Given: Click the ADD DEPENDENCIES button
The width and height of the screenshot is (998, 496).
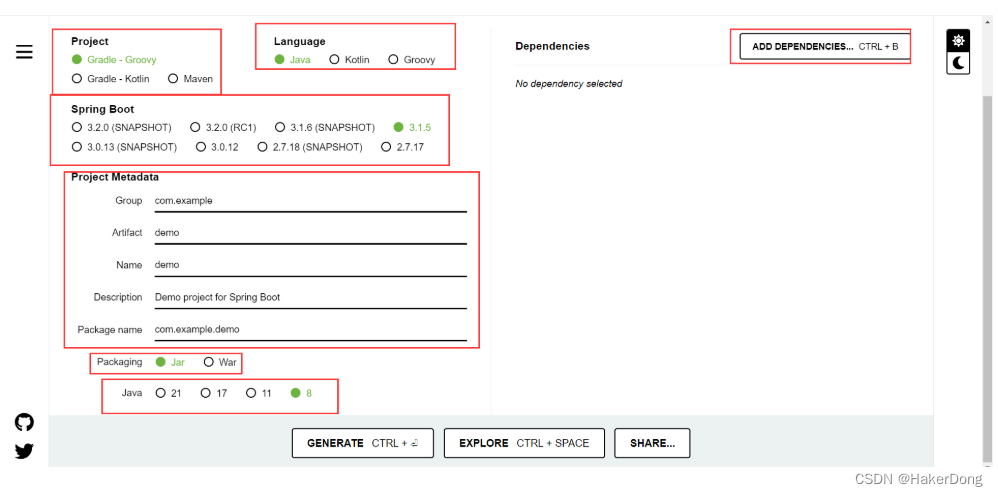Looking at the screenshot, I should [825, 46].
